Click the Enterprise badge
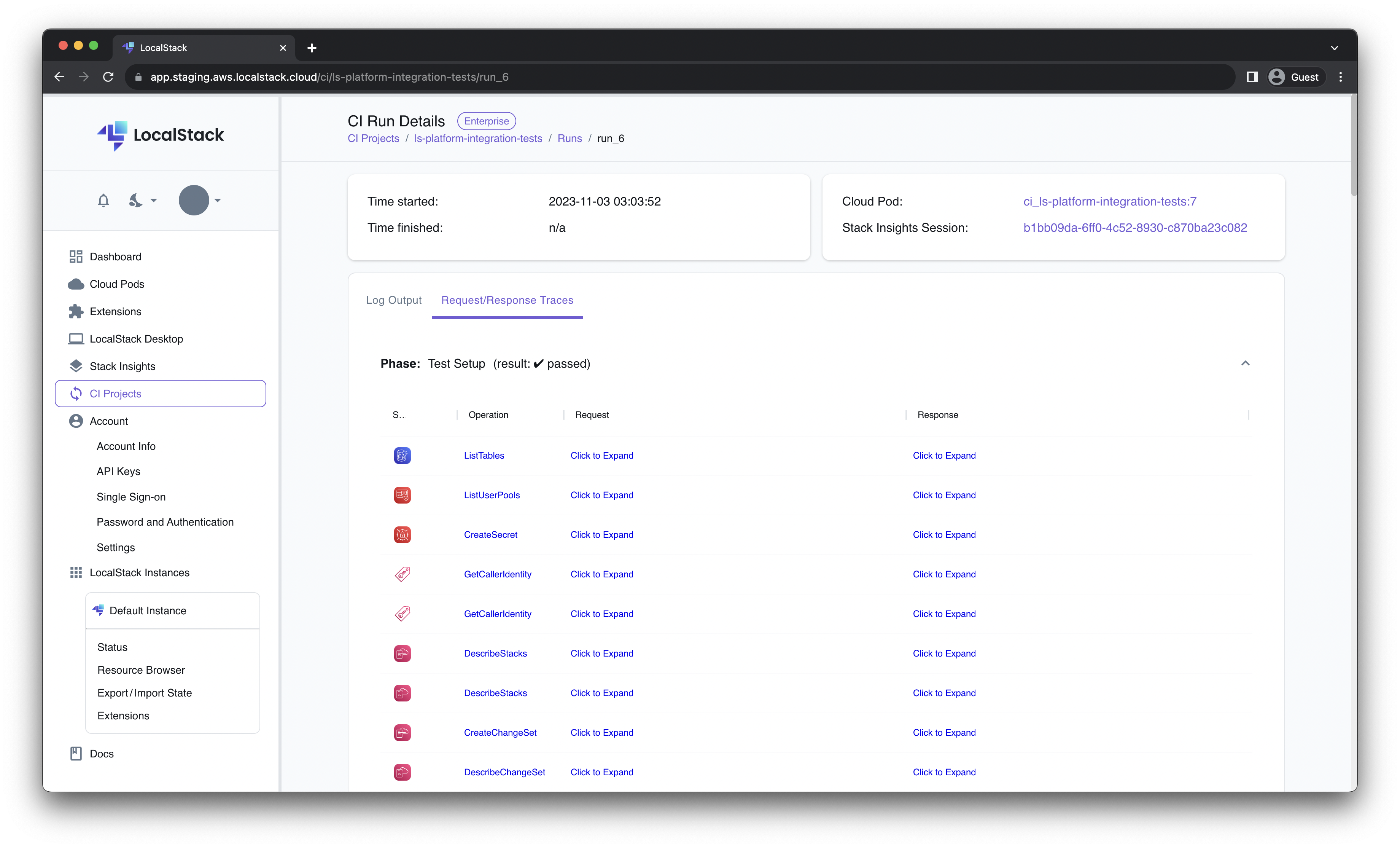This screenshot has width=1400, height=848. [x=486, y=121]
